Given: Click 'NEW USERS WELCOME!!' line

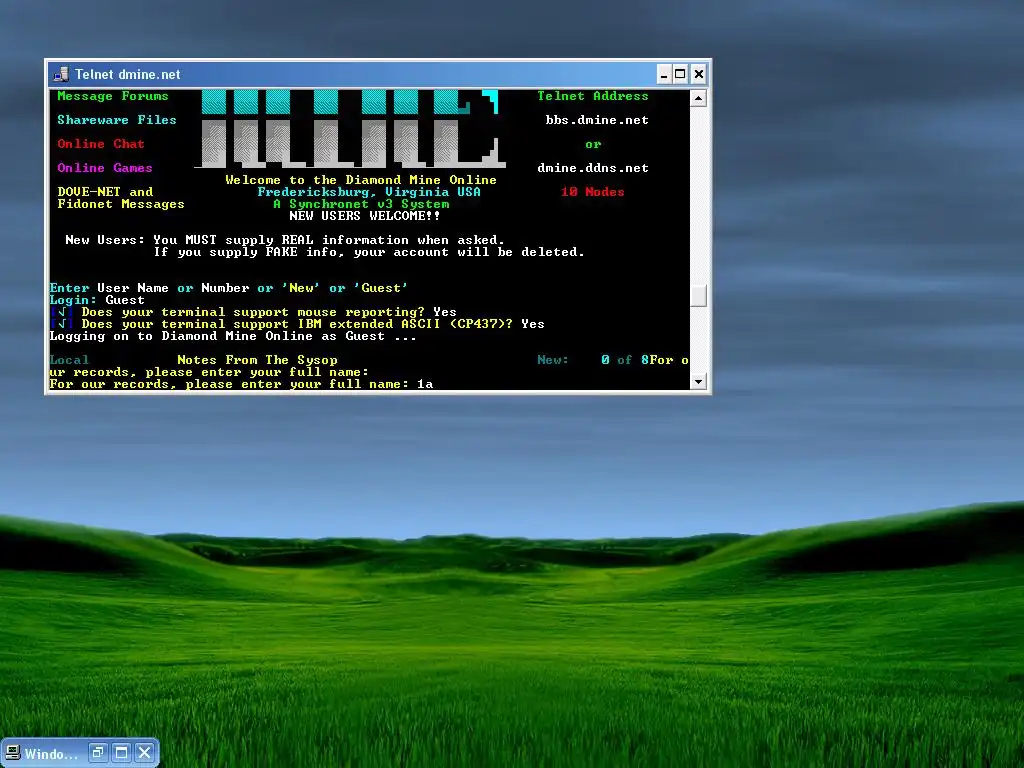Looking at the screenshot, I should point(364,216).
